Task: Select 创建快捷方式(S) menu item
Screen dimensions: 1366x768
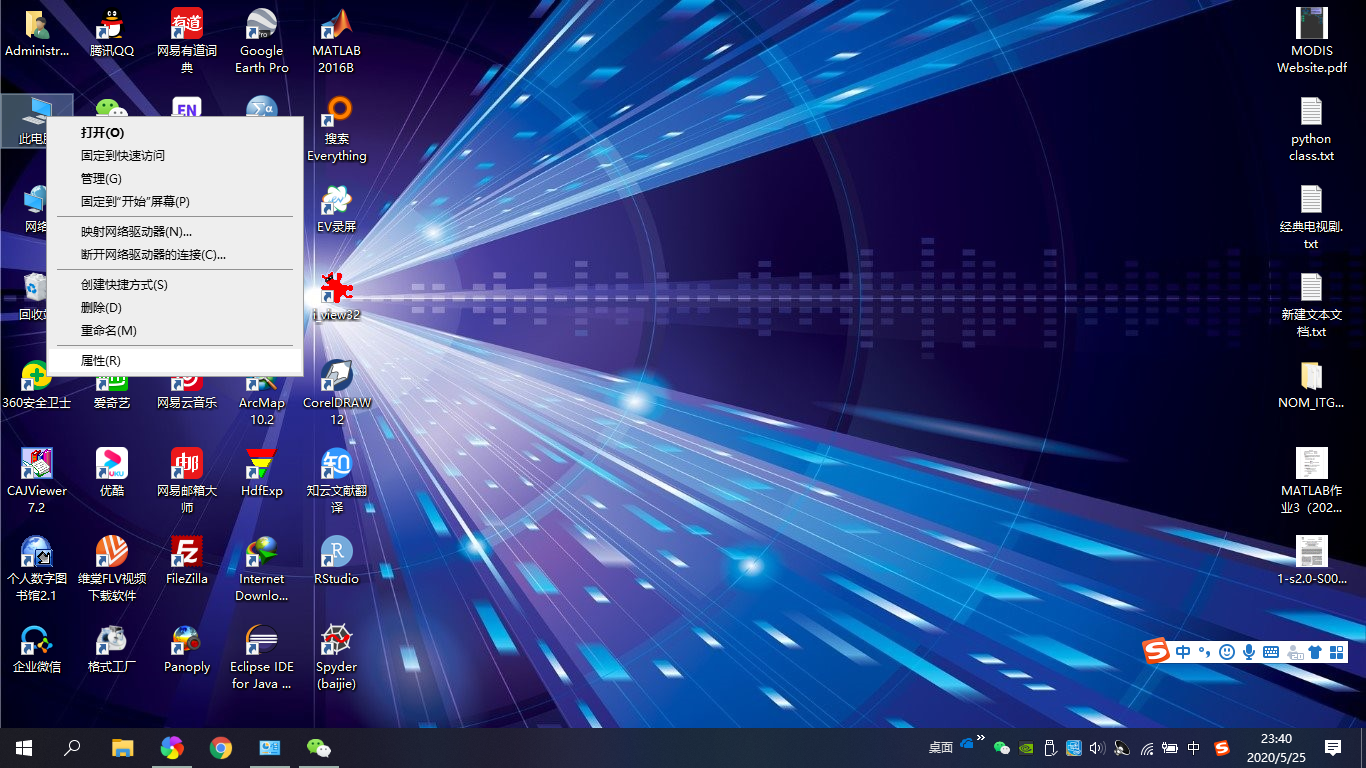Action: (175, 284)
